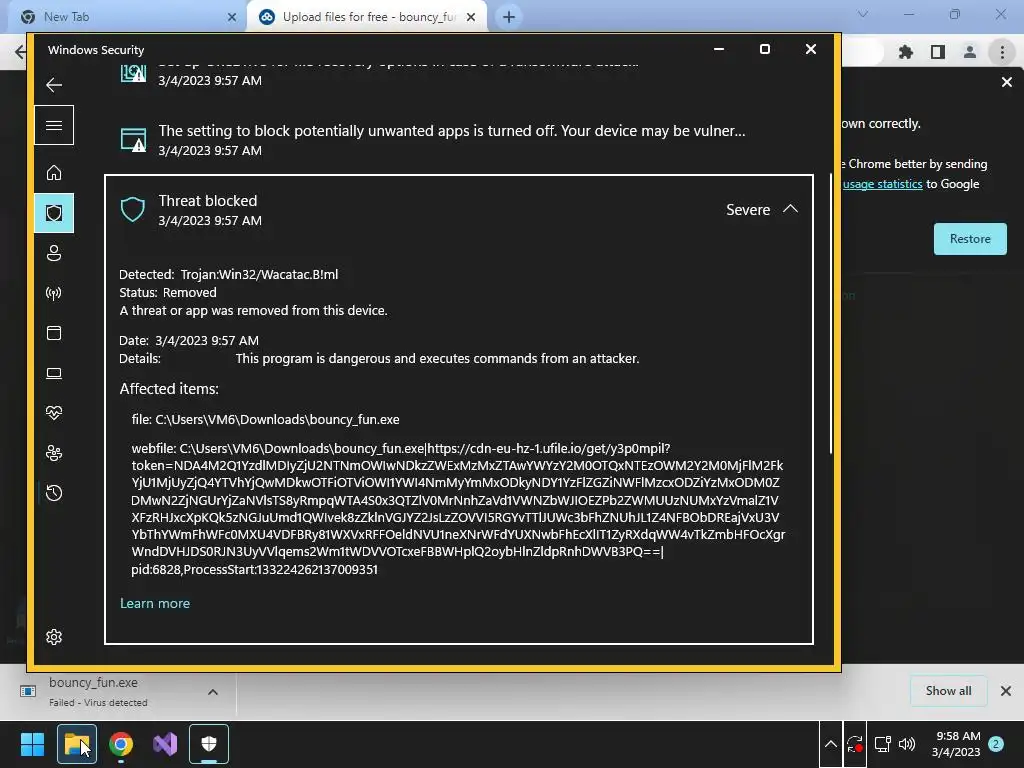Click Windows Security vertical scrollbar
This screenshot has width=1024, height=768.
[x=831, y=313]
